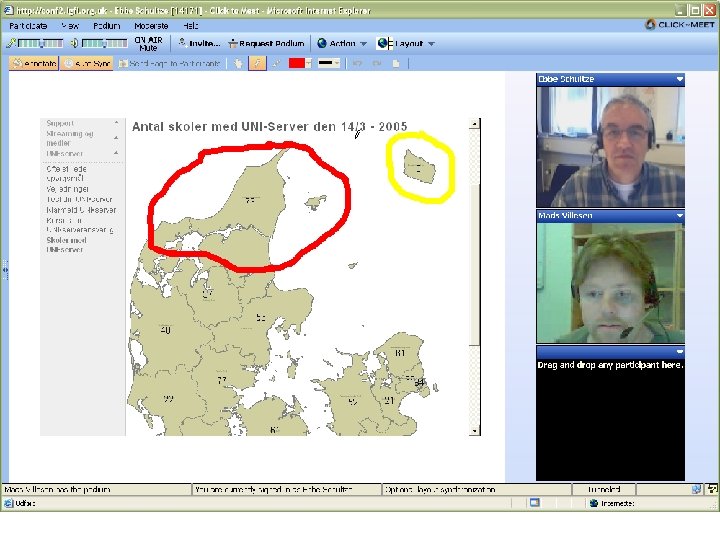
Task: Adjust the speaker volume slider
Action: [104, 44]
